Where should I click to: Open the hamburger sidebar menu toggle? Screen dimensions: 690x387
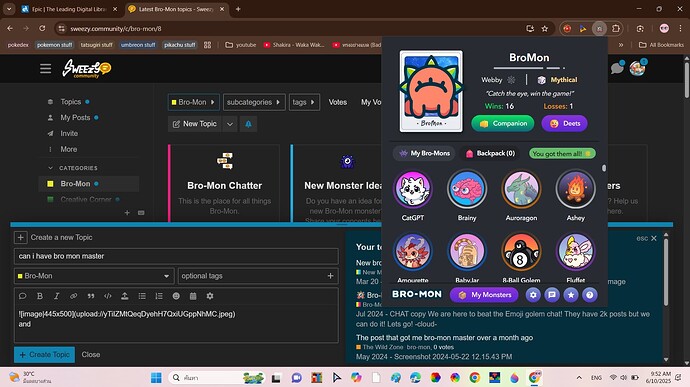coord(45,69)
